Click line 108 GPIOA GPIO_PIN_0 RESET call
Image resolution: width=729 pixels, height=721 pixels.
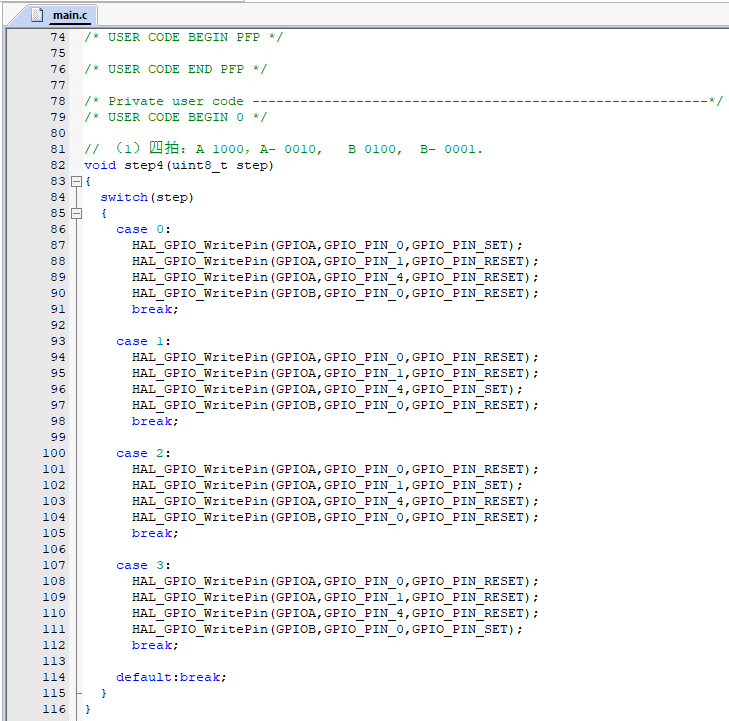click(335, 582)
